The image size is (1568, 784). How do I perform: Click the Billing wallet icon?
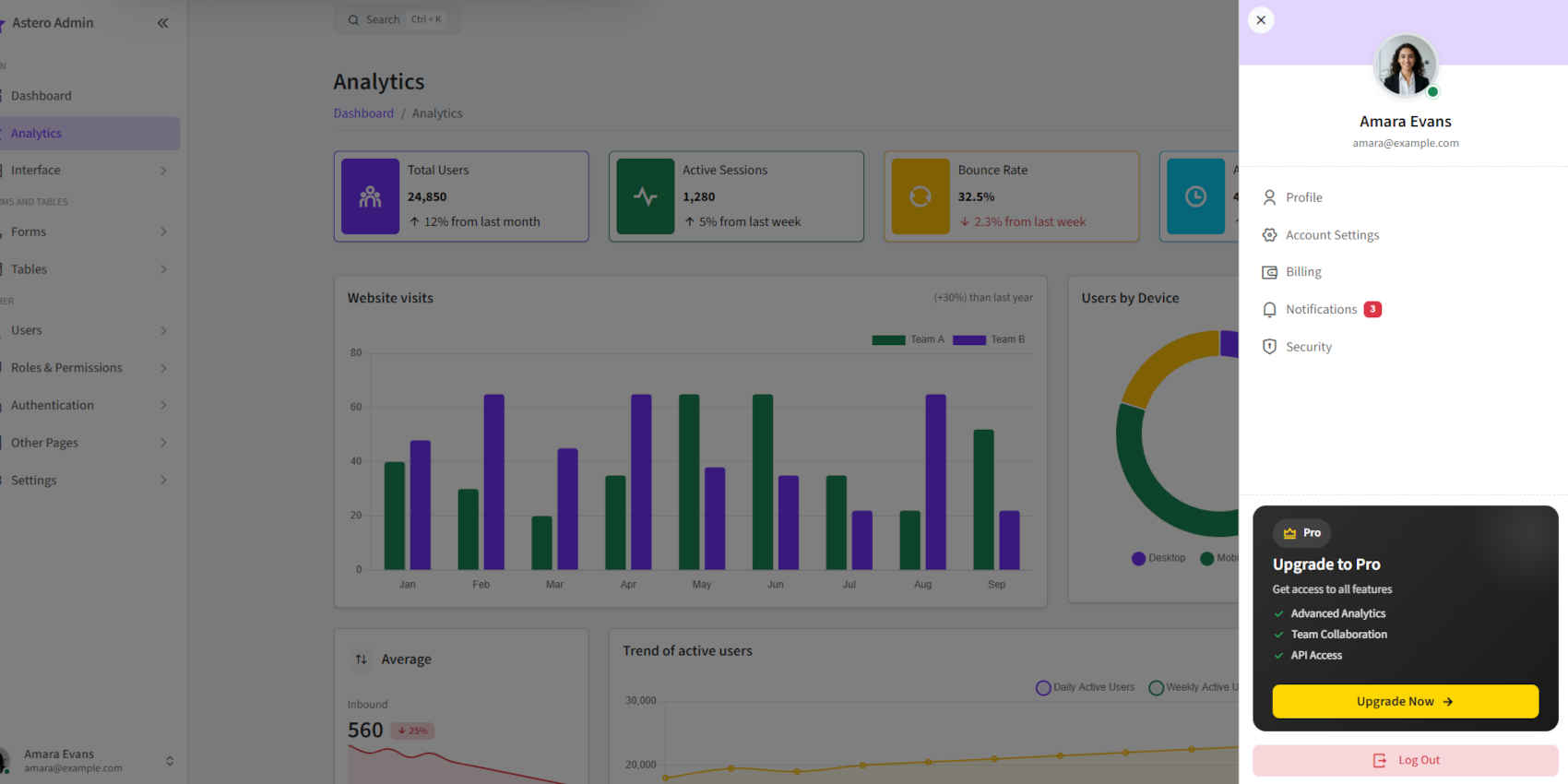tap(1270, 272)
